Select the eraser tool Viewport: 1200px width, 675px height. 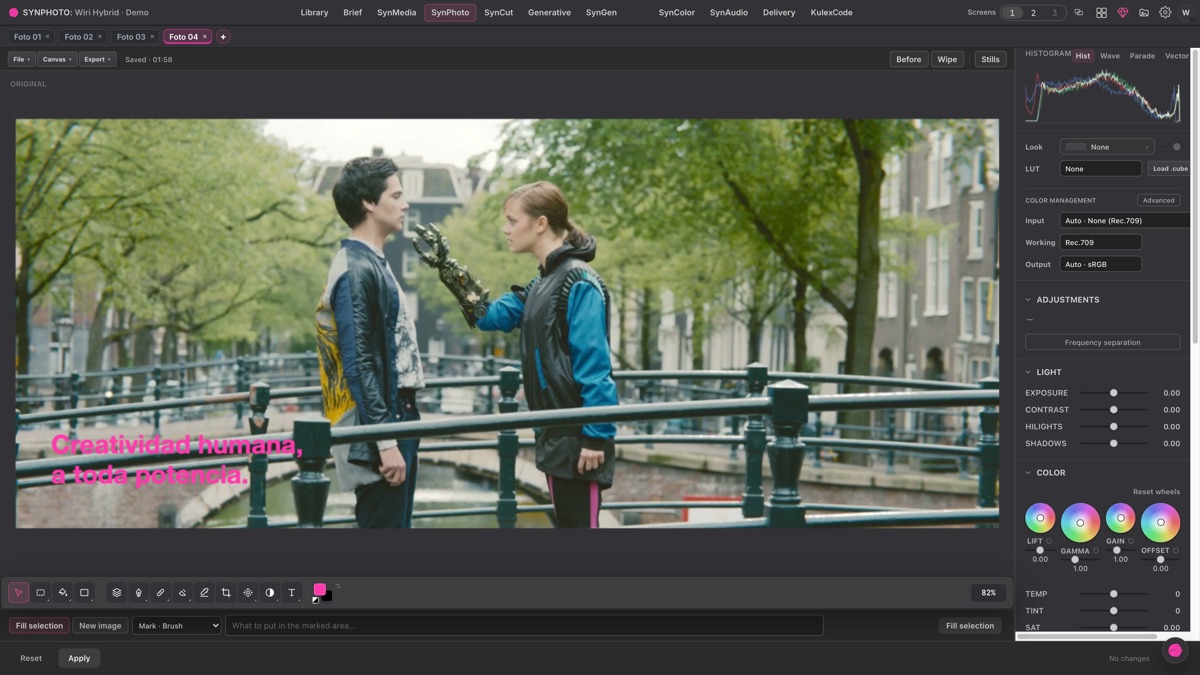point(182,593)
